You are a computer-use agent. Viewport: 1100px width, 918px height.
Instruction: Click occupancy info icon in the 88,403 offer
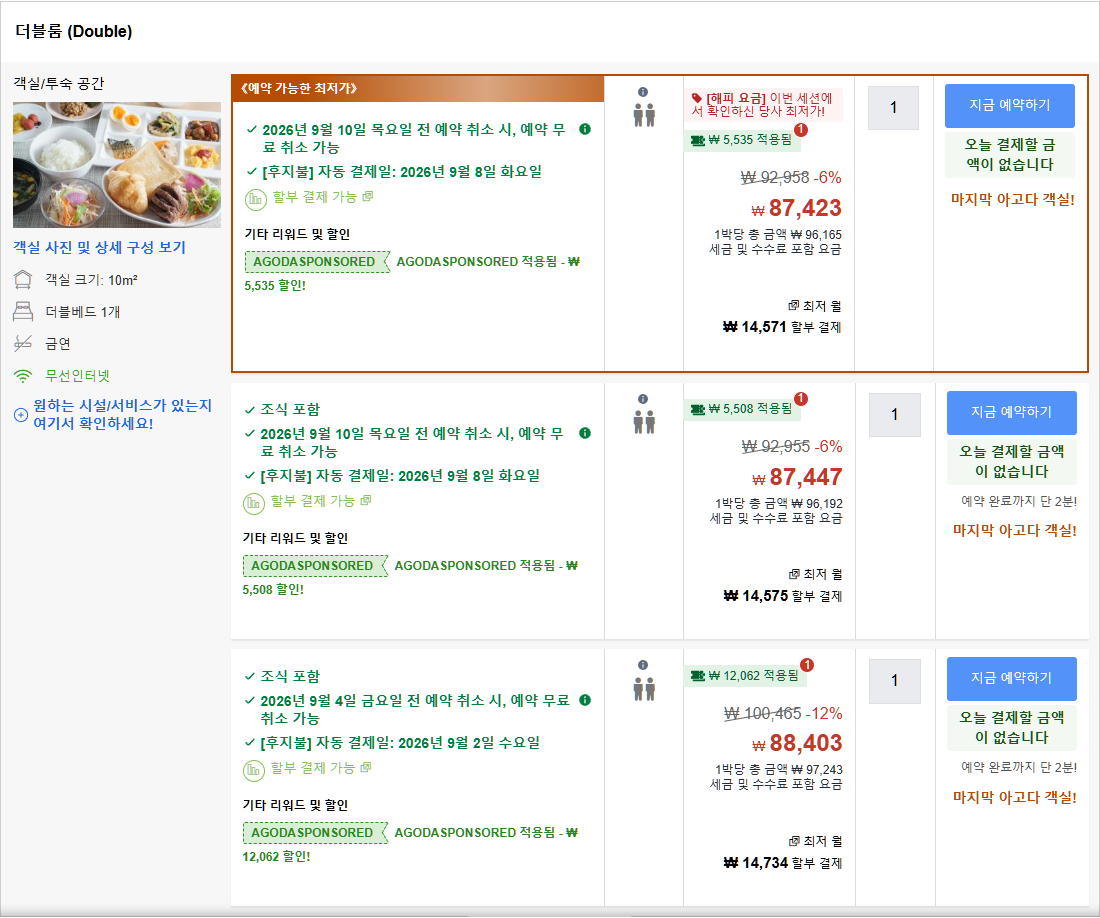(643, 665)
